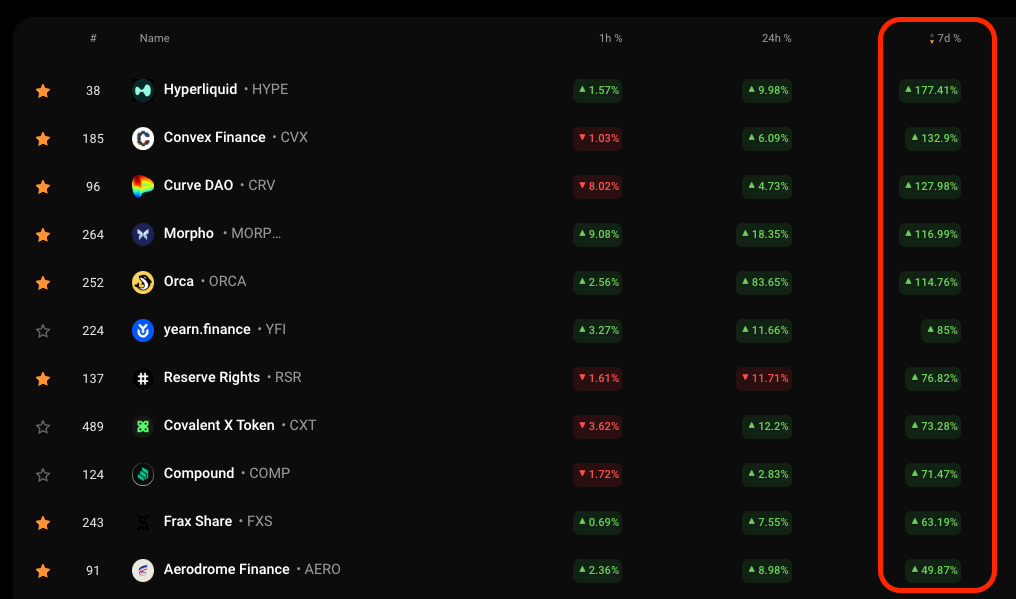1016x599 pixels.
Task: Click Convex Finance 1h value 1.03%
Action: tap(597, 138)
